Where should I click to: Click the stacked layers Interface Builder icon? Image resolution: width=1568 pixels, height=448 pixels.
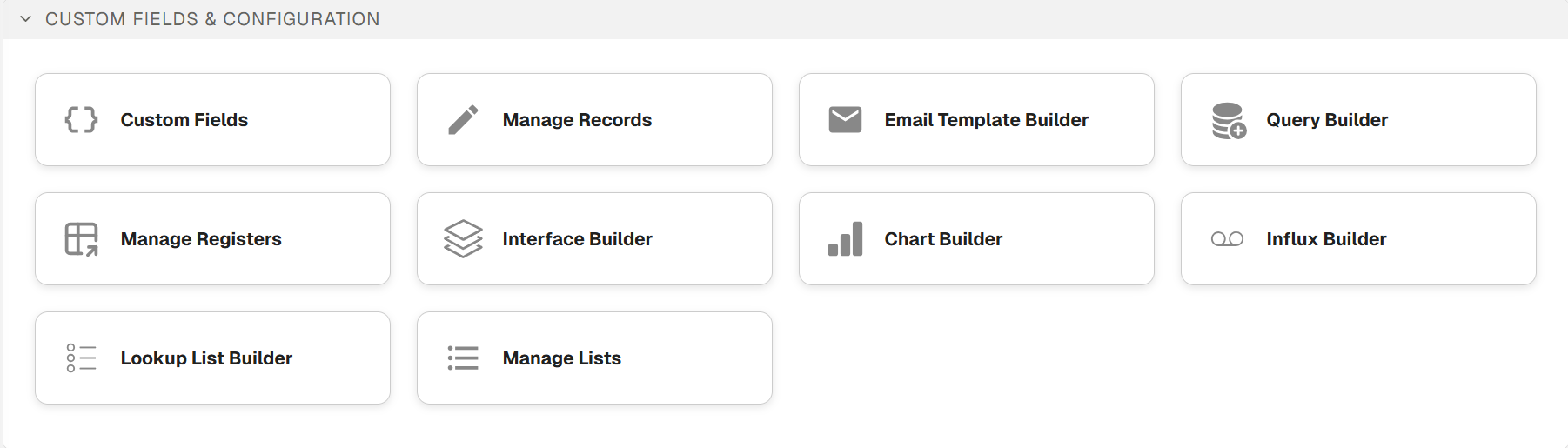463,239
